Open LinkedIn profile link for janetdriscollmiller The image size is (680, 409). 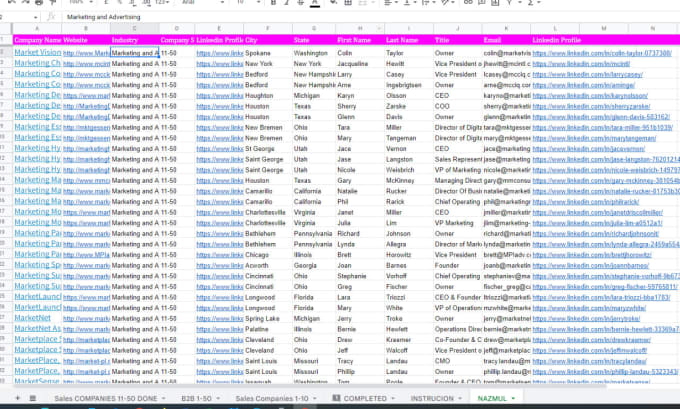pyautogui.click(x=598, y=212)
